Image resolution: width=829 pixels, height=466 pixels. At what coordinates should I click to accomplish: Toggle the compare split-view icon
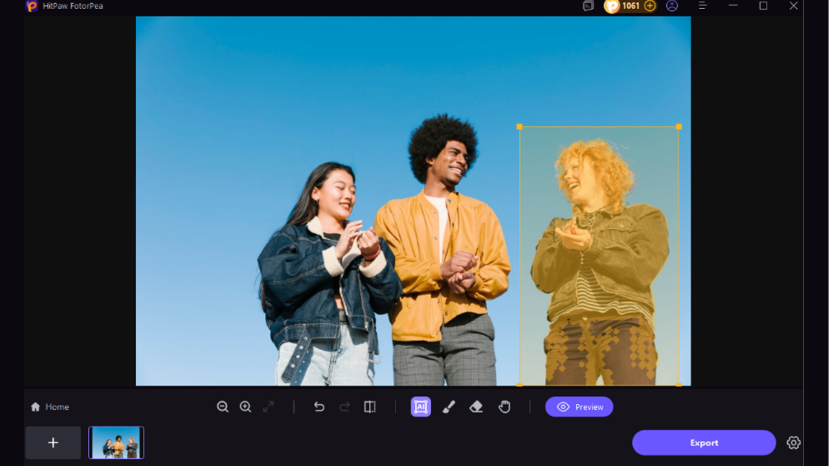coord(370,407)
